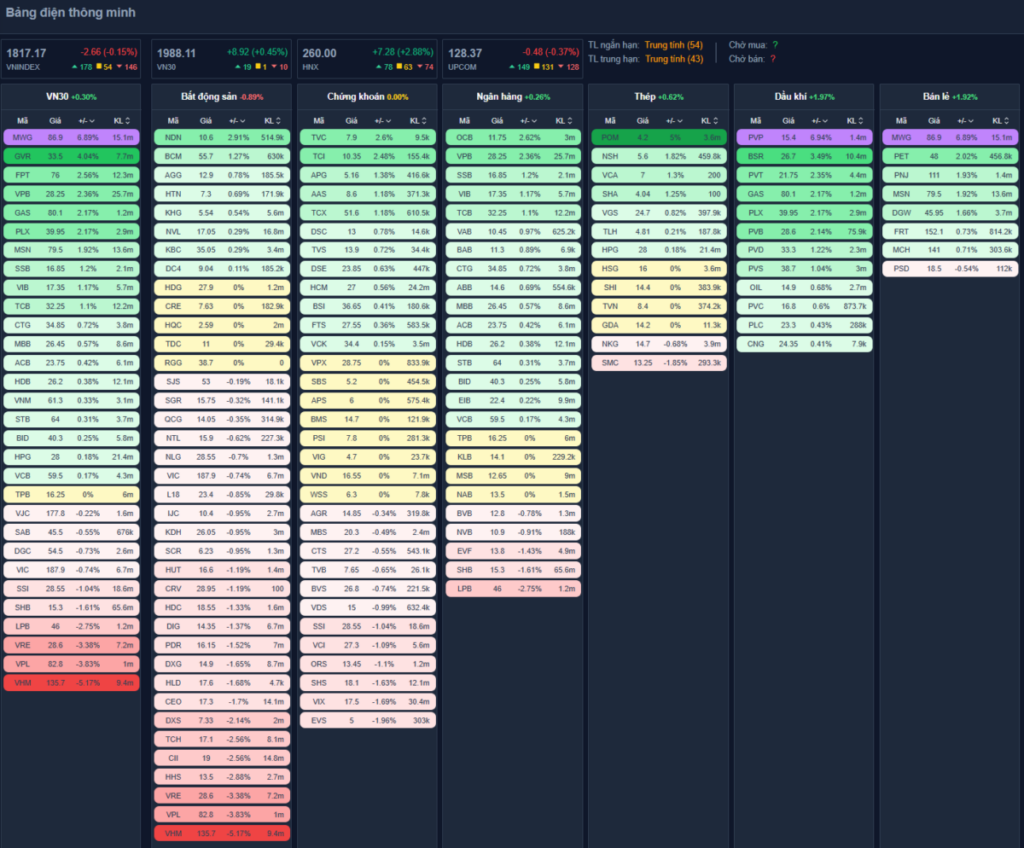Image resolution: width=1024 pixels, height=848 pixels.
Task: Select the Bán lẻ sector panel header
Action: [x=949, y=97]
